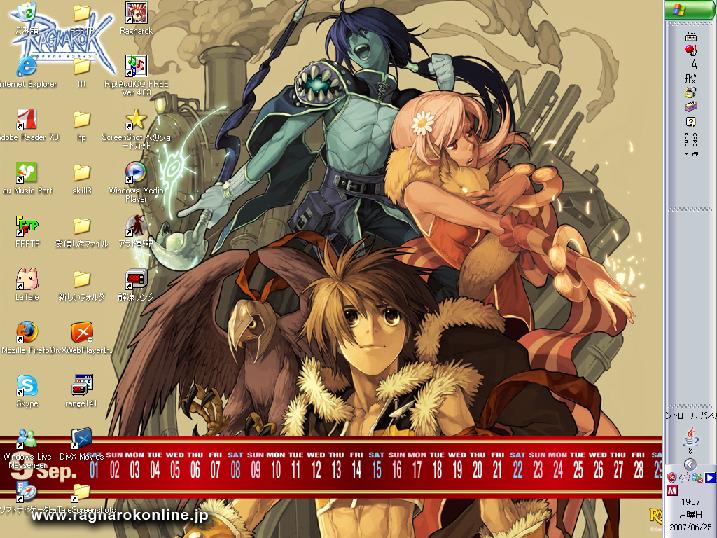Select the folder labeled hp
717x538 pixels.
point(82,126)
